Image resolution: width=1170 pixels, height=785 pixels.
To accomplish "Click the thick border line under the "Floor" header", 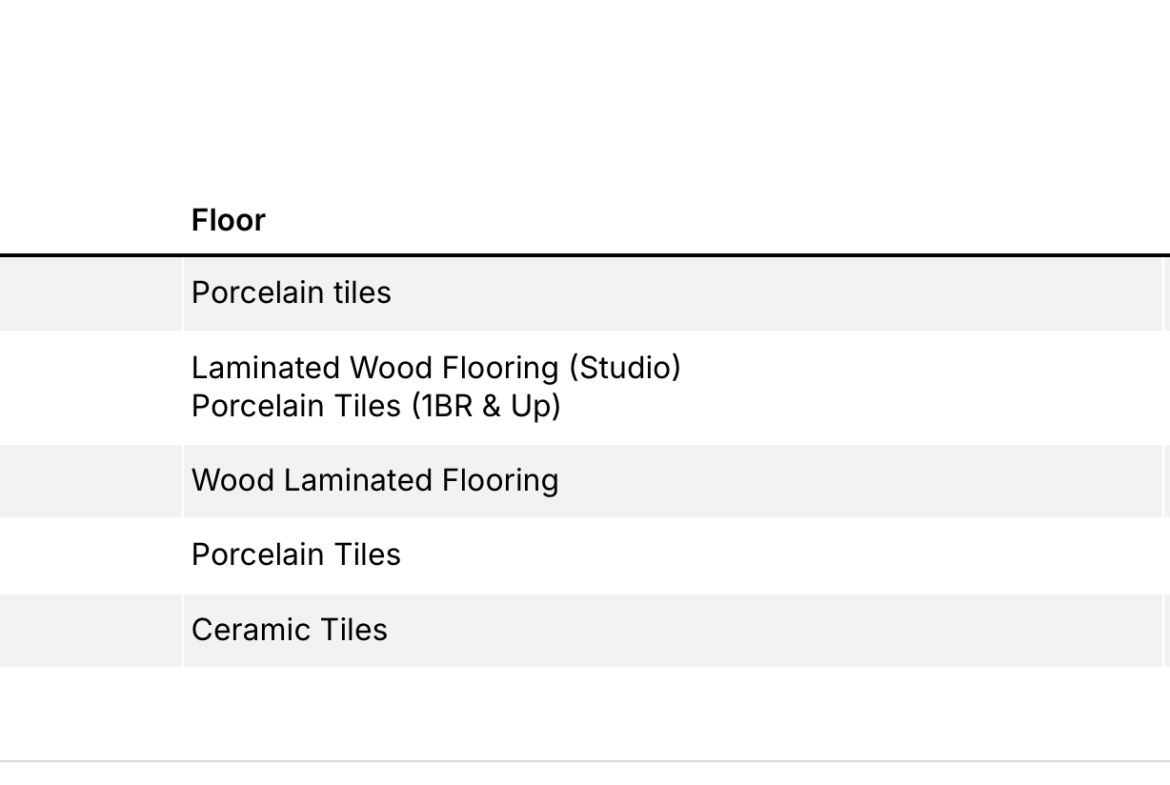I will click(x=585, y=255).
